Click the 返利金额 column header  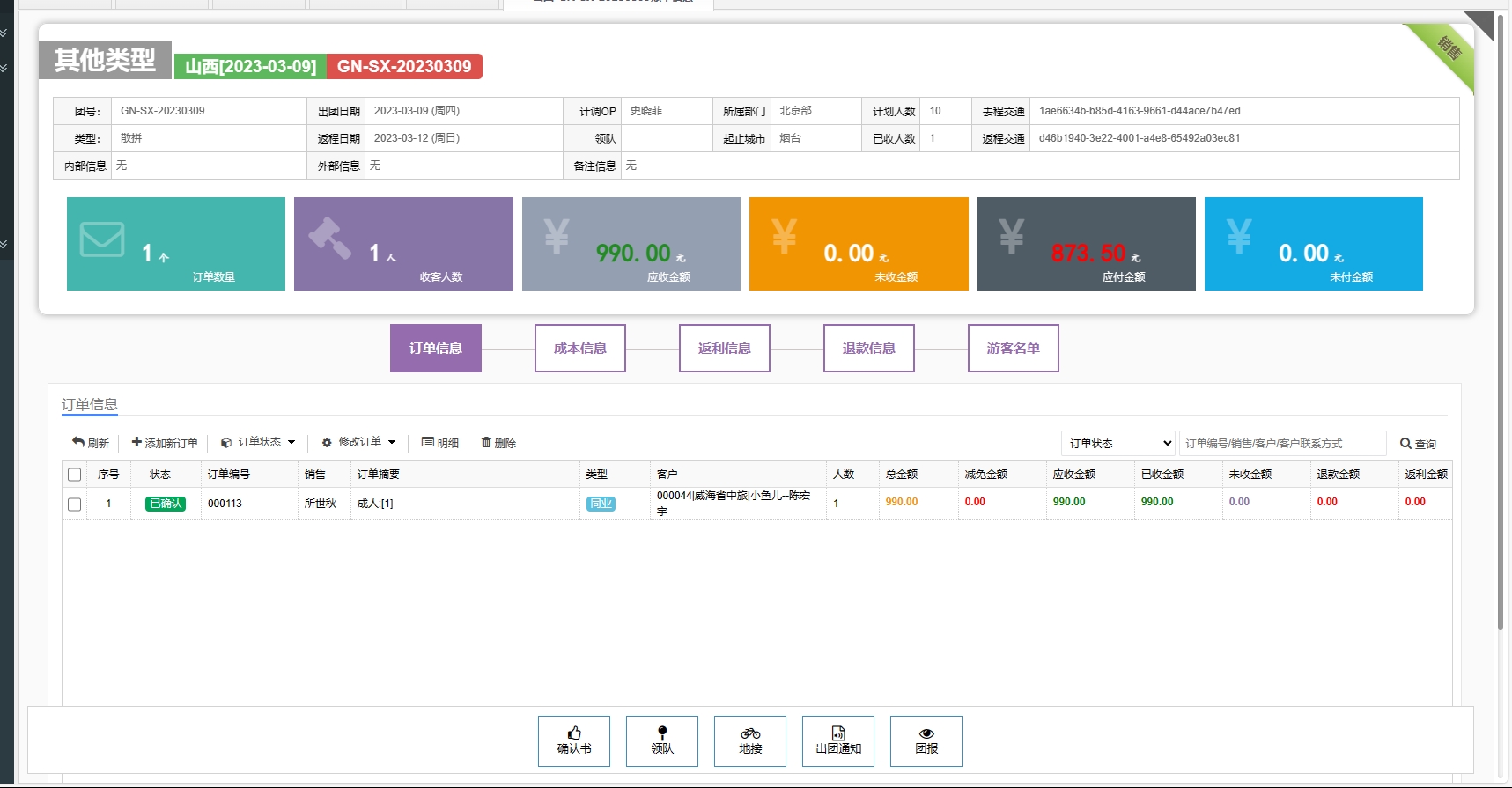click(1427, 474)
